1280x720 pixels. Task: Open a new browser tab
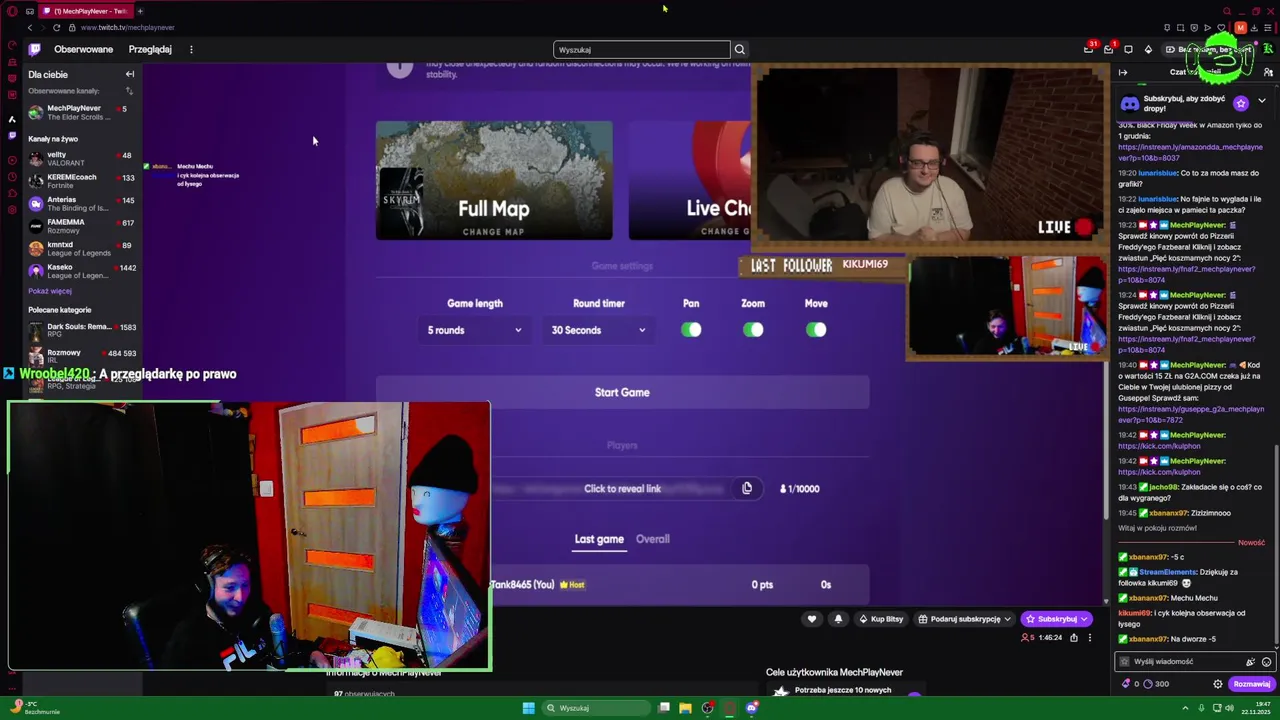pos(140,11)
